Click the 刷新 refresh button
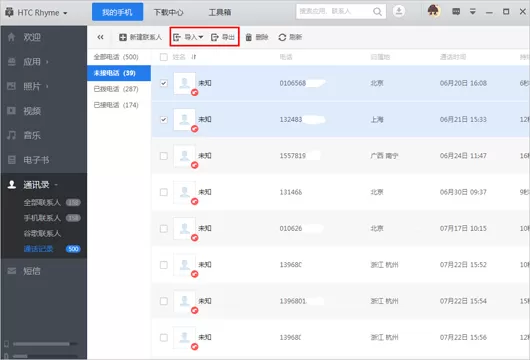This screenshot has height=360, width=530. (x=290, y=37)
